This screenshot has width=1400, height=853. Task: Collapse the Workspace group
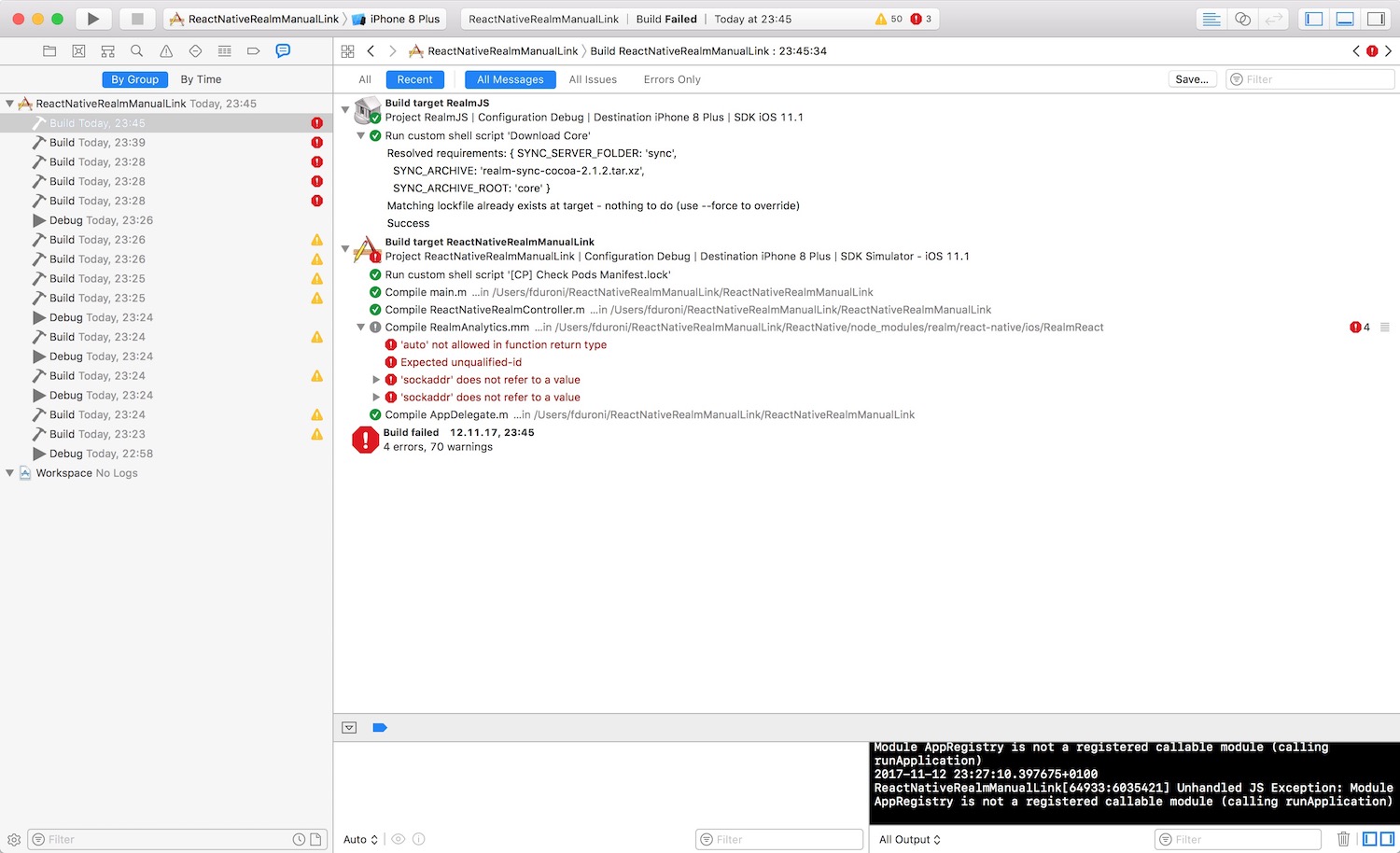click(x=9, y=473)
